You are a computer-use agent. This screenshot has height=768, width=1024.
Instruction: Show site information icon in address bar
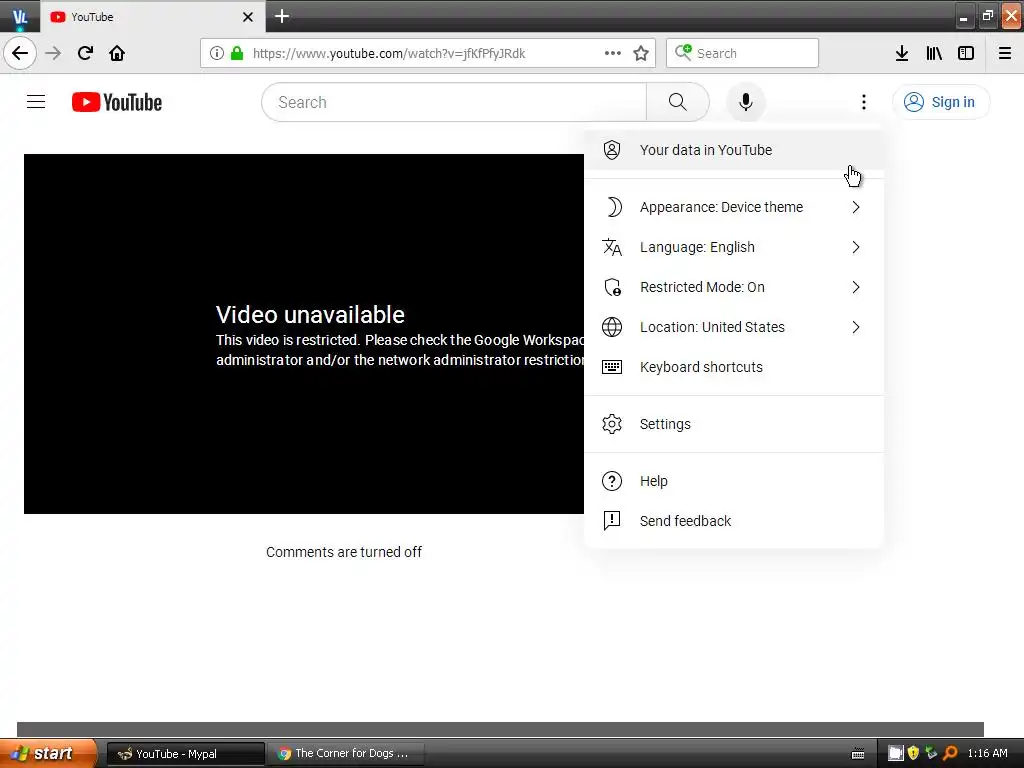[217, 53]
